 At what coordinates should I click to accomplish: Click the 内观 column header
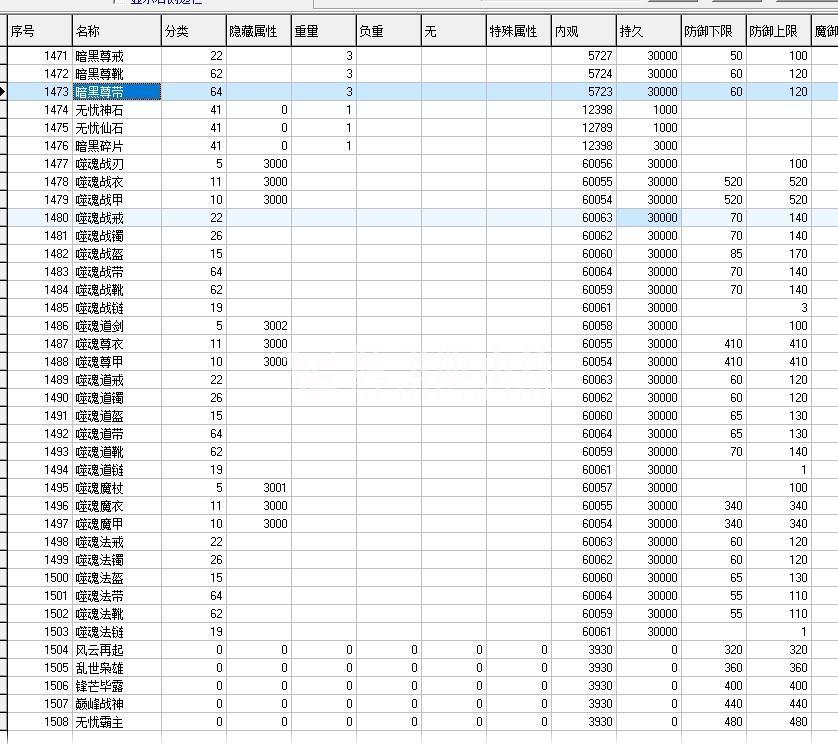(x=584, y=31)
